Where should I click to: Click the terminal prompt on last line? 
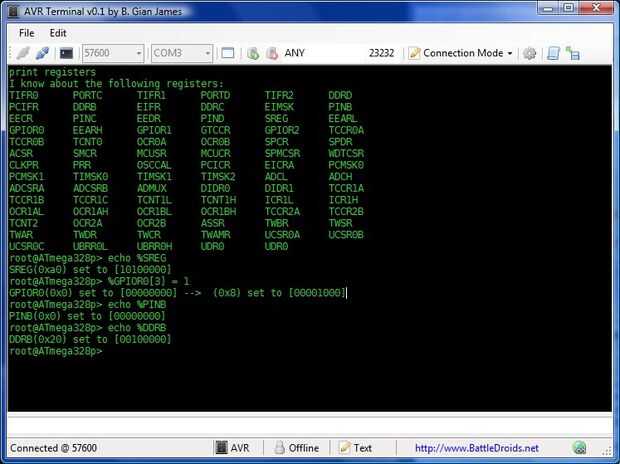55,351
